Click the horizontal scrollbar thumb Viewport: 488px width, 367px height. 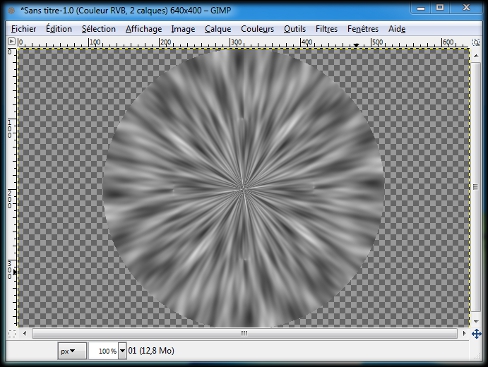pos(245,333)
